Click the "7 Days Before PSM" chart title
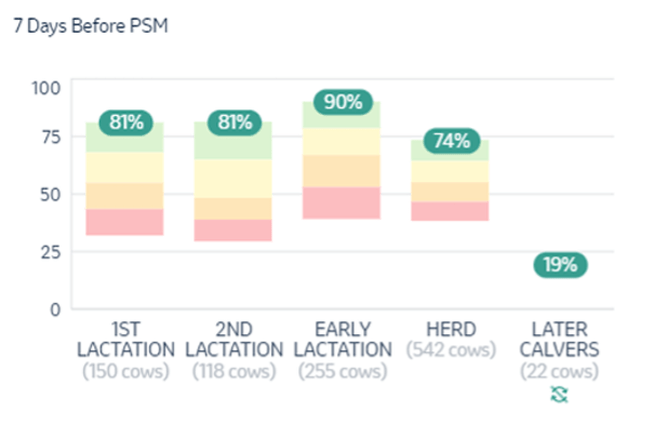Image resolution: width=668 pixels, height=421 pixels. click(90, 27)
